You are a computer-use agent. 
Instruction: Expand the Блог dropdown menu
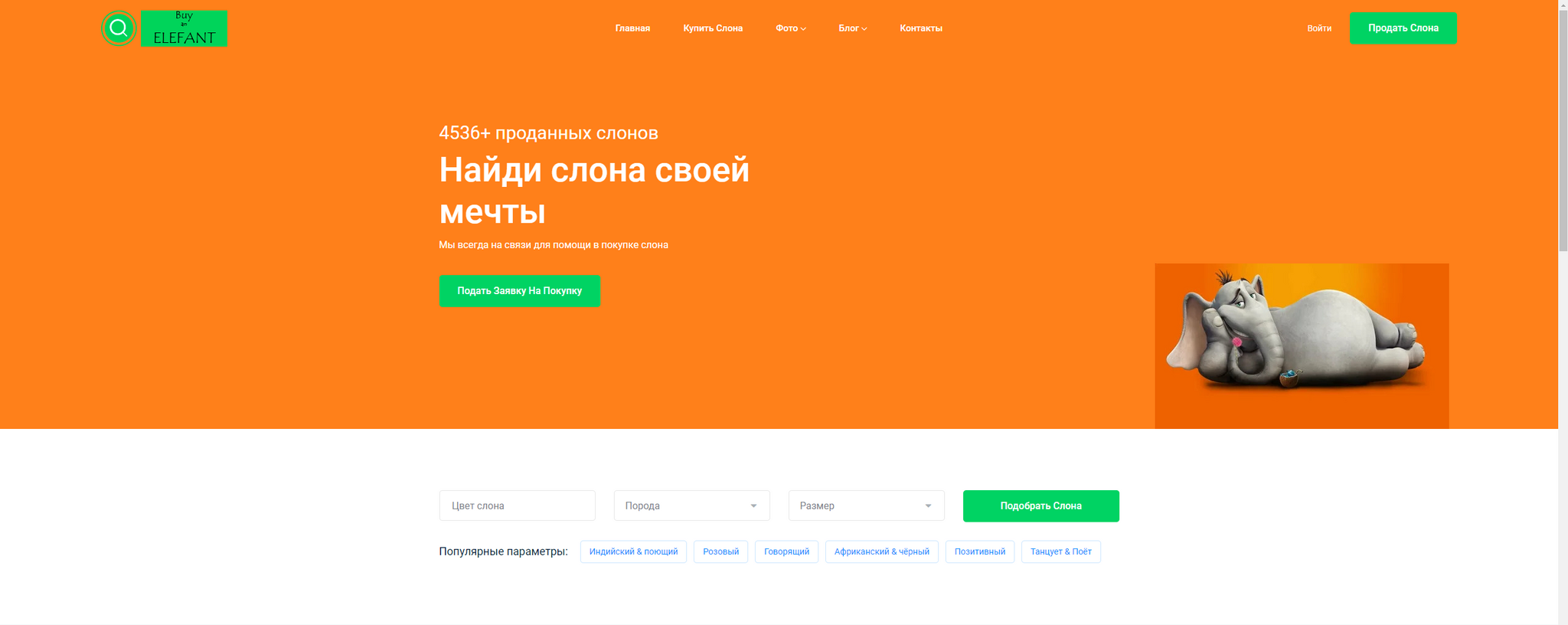click(x=852, y=28)
